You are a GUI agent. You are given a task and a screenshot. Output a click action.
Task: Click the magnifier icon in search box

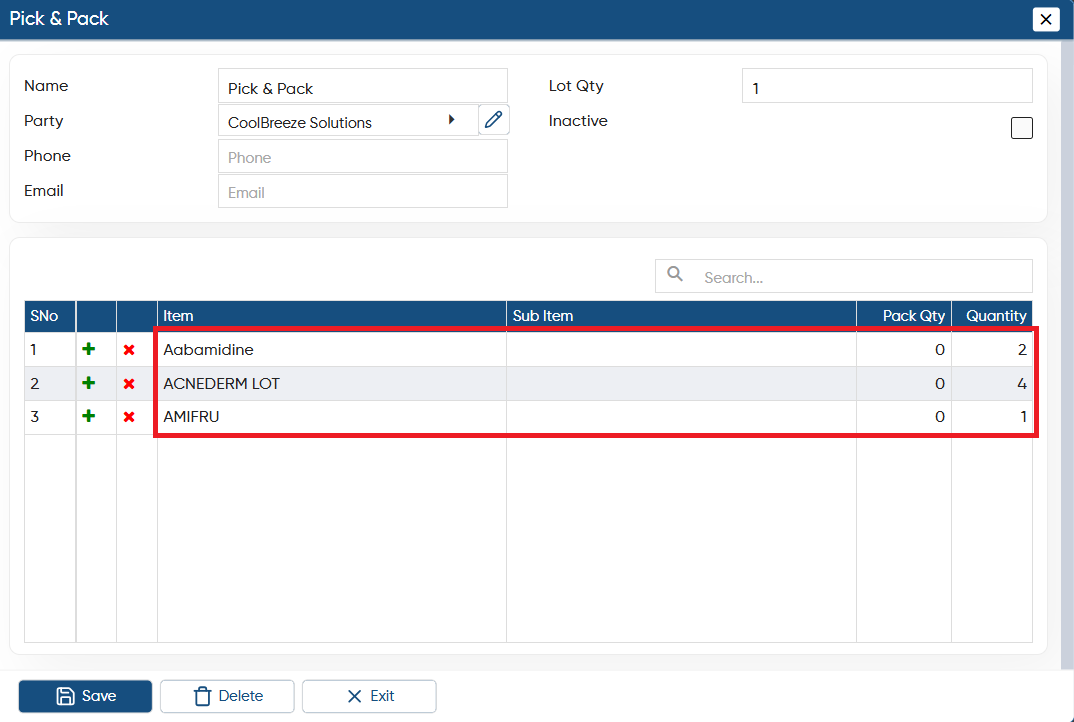tap(675, 274)
